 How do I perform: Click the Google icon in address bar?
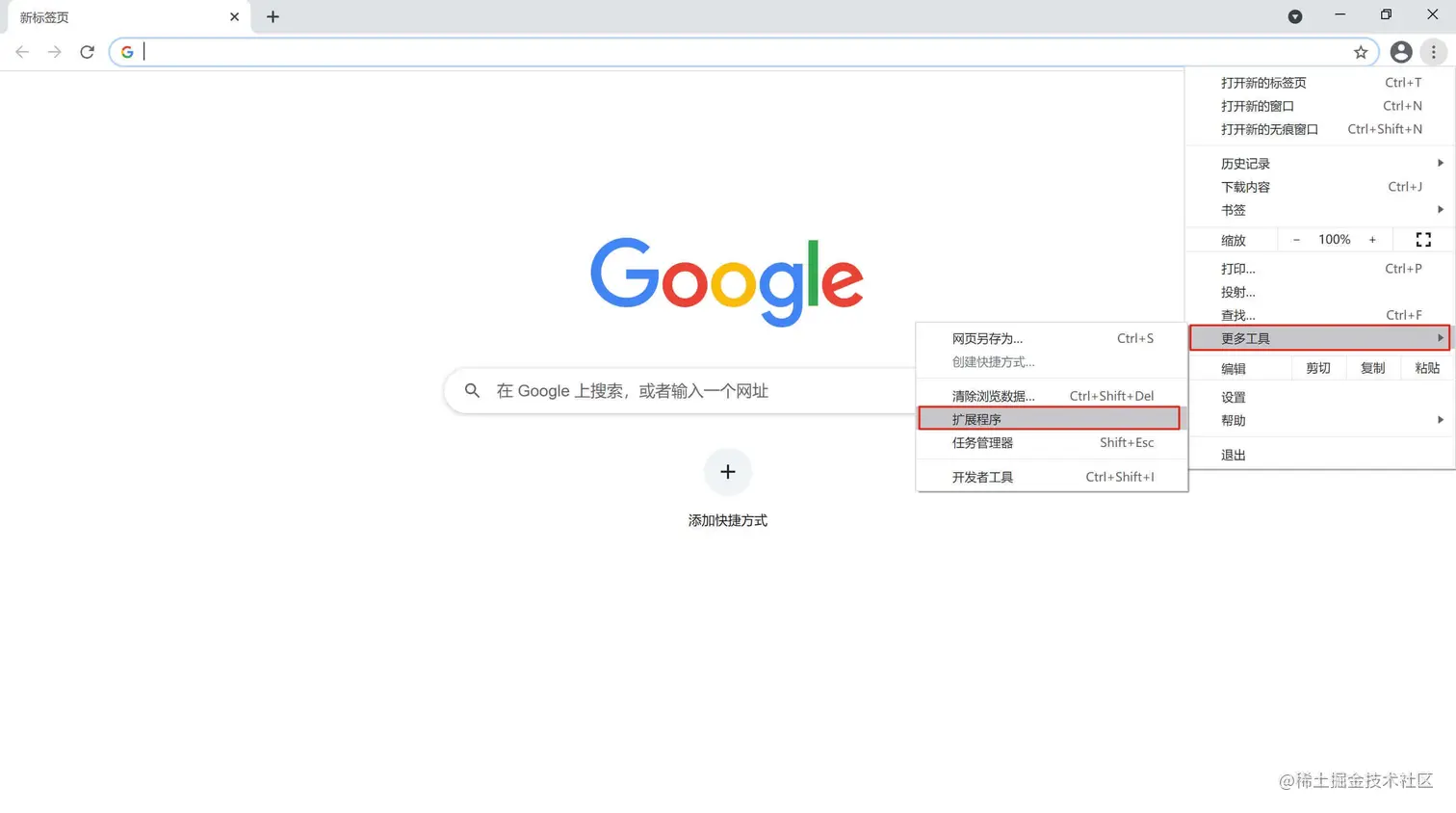point(127,52)
